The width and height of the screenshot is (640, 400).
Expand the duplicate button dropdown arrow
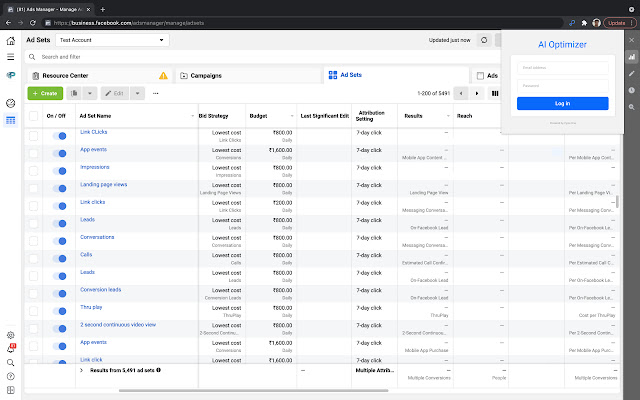point(89,93)
